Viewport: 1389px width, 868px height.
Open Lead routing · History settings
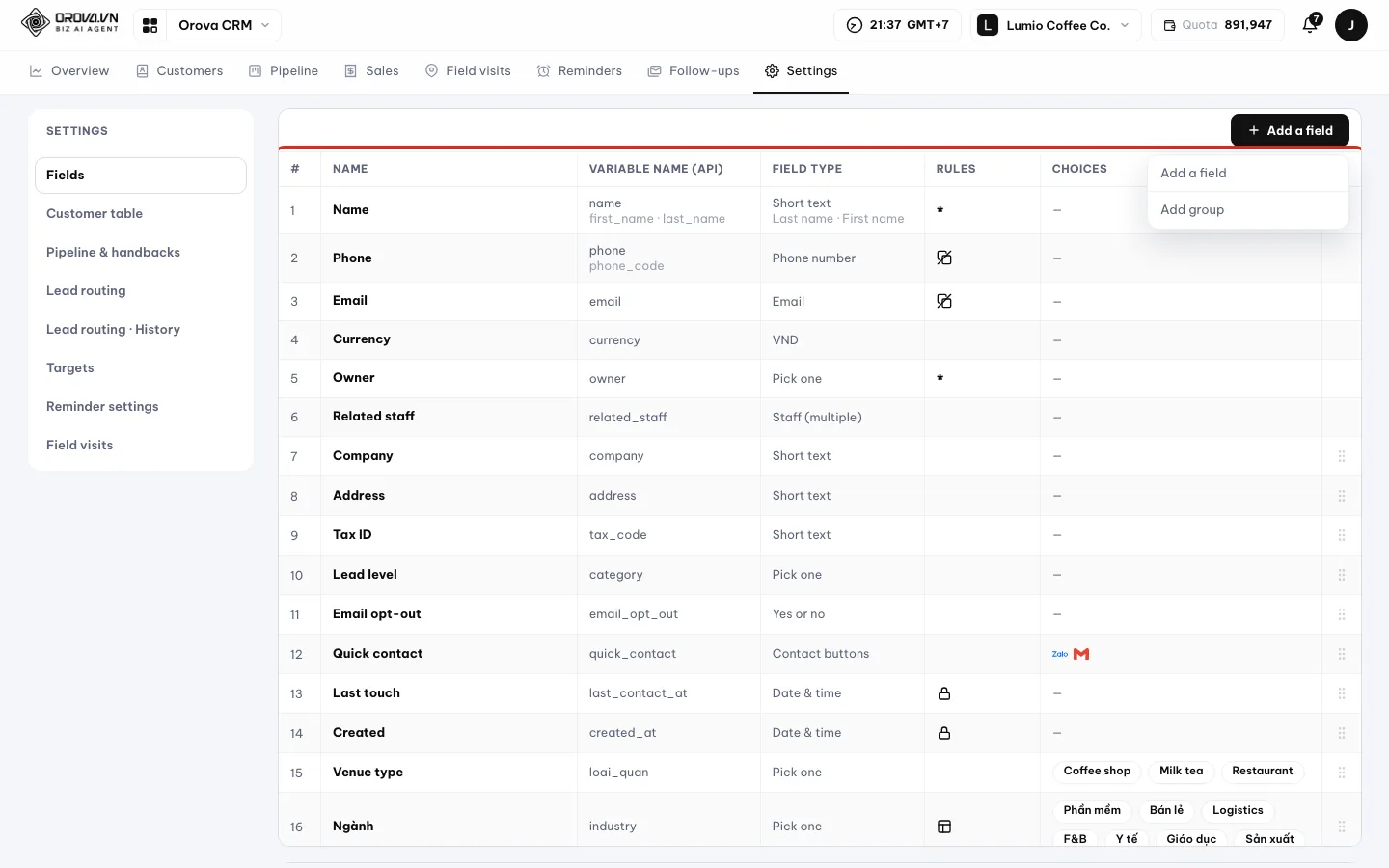point(141,330)
